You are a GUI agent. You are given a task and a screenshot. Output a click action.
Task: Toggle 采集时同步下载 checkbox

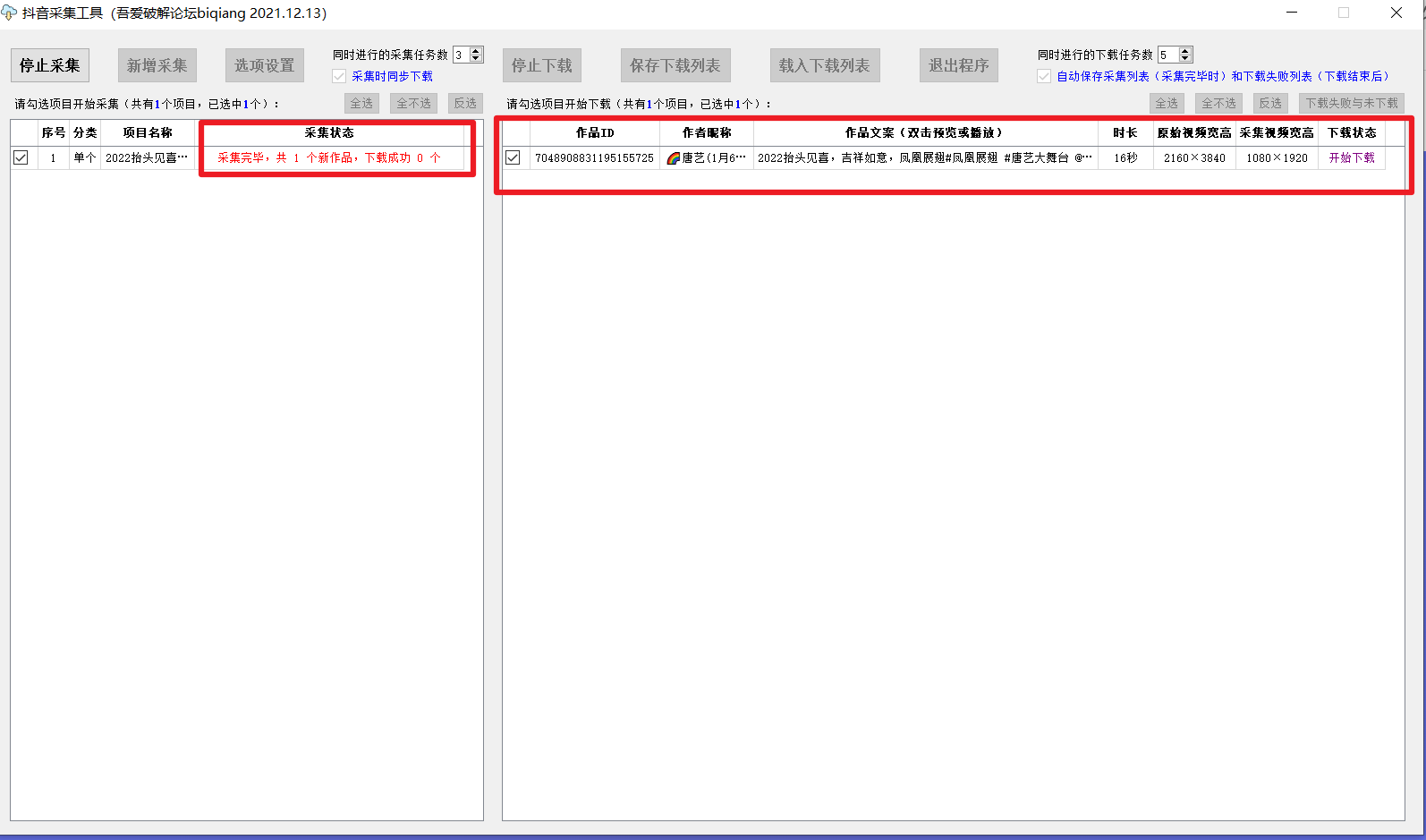coord(339,77)
